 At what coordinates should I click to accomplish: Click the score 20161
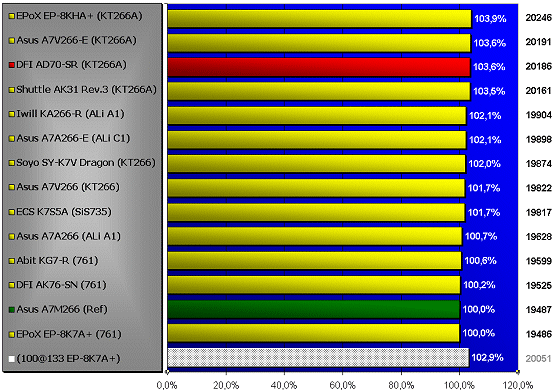click(539, 91)
